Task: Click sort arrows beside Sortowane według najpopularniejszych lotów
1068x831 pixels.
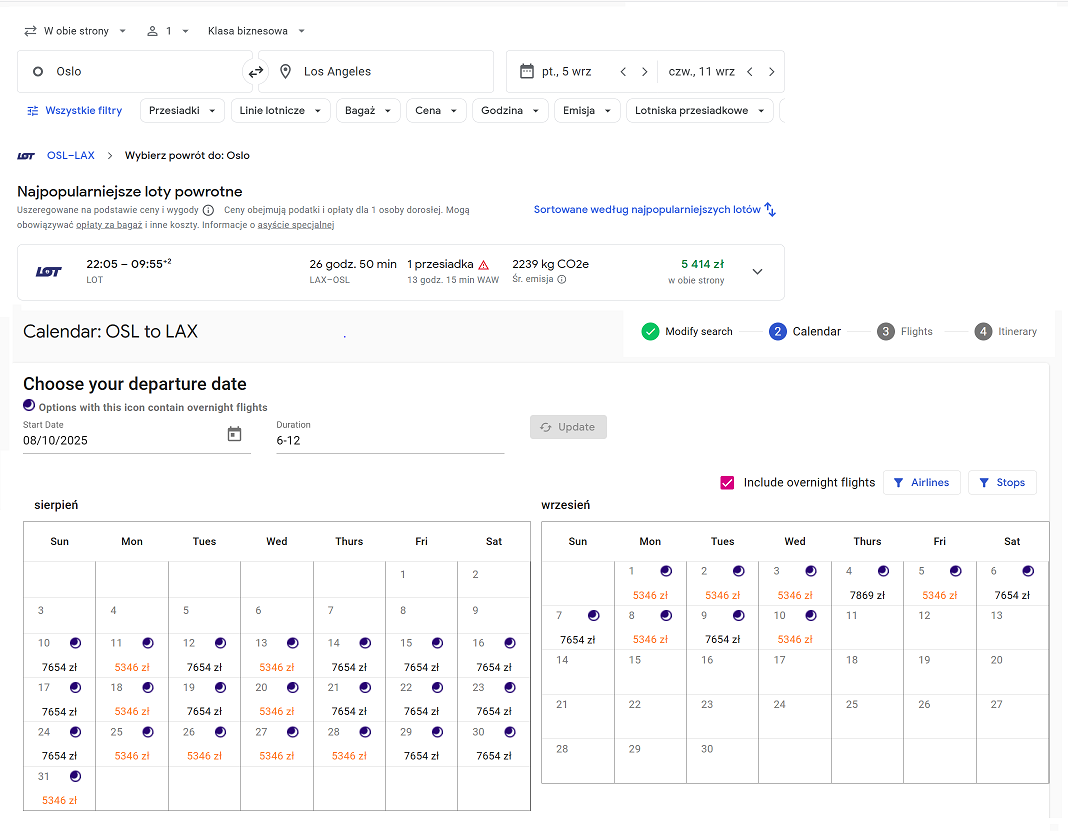Action: click(770, 210)
